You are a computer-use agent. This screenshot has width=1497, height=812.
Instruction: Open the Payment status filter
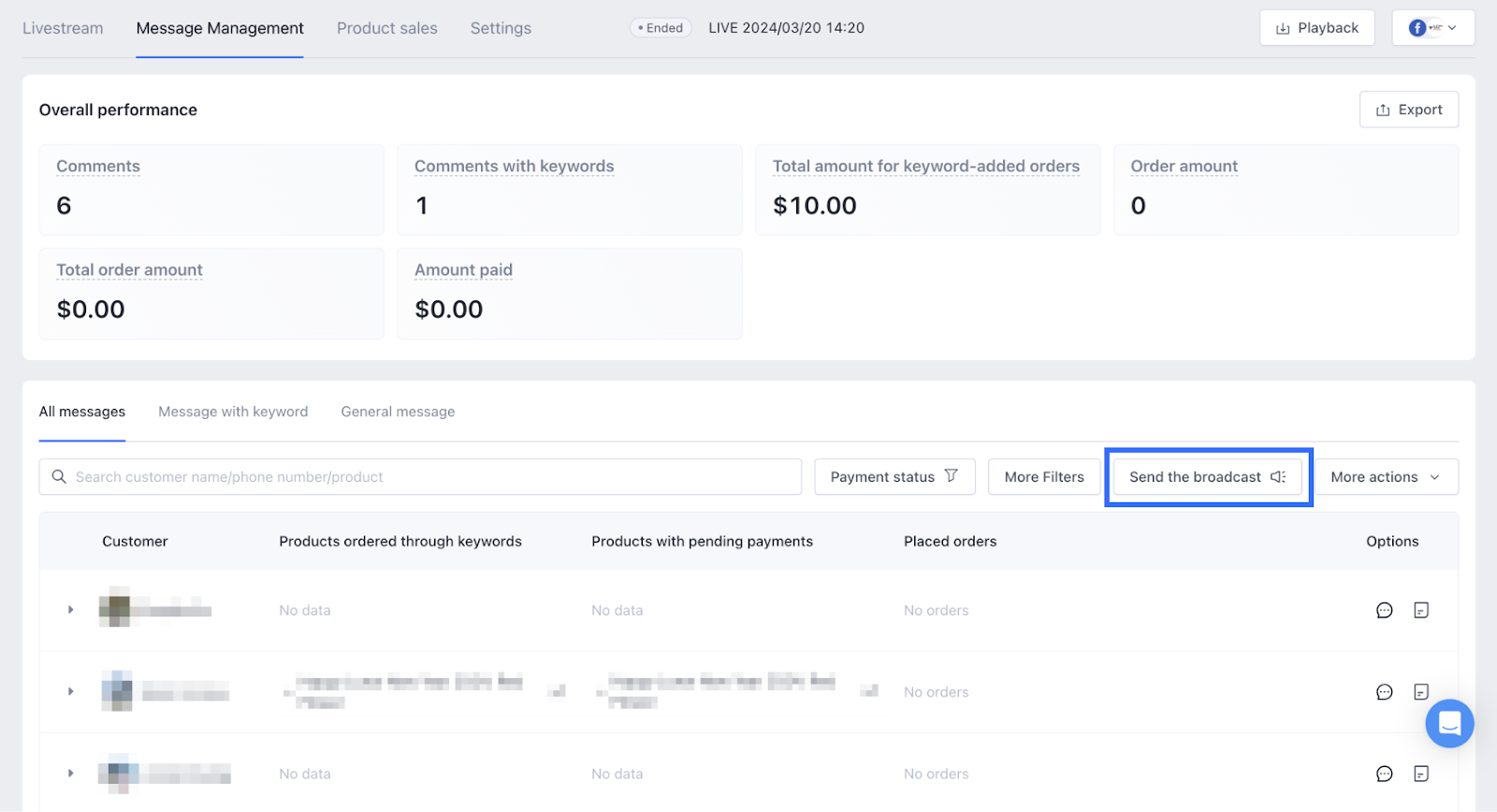click(894, 477)
